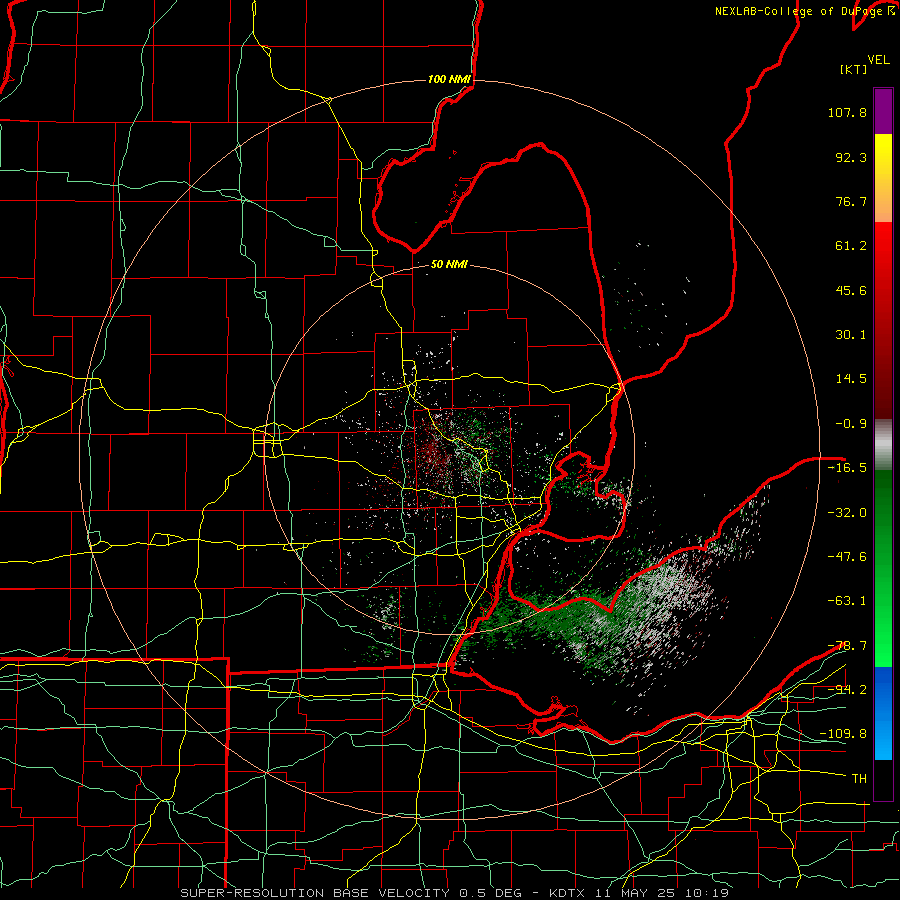Click the yellow segment of velocity color bar
Image resolution: width=900 pixels, height=900 pixels.
click(883, 155)
